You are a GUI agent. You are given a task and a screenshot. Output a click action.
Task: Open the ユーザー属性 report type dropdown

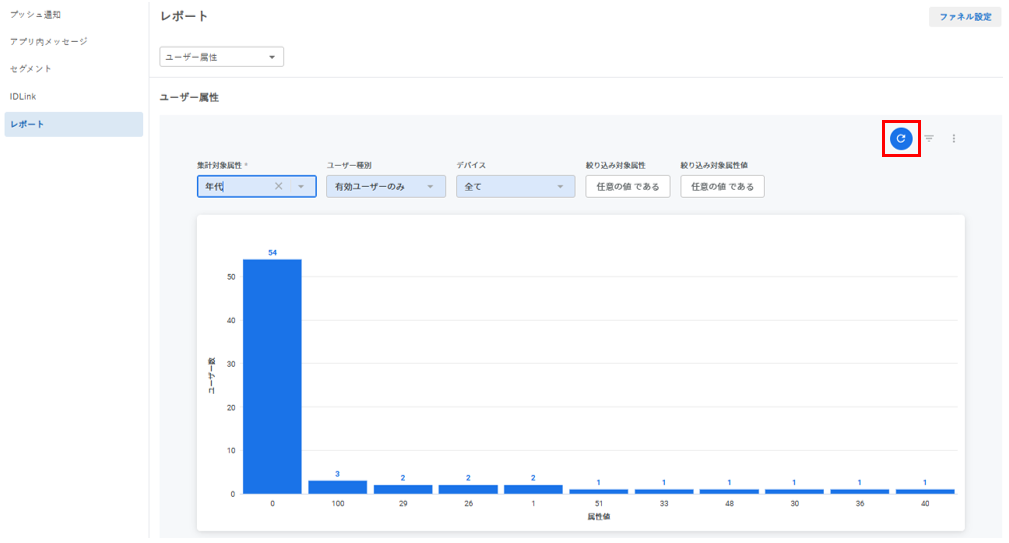point(221,57)
